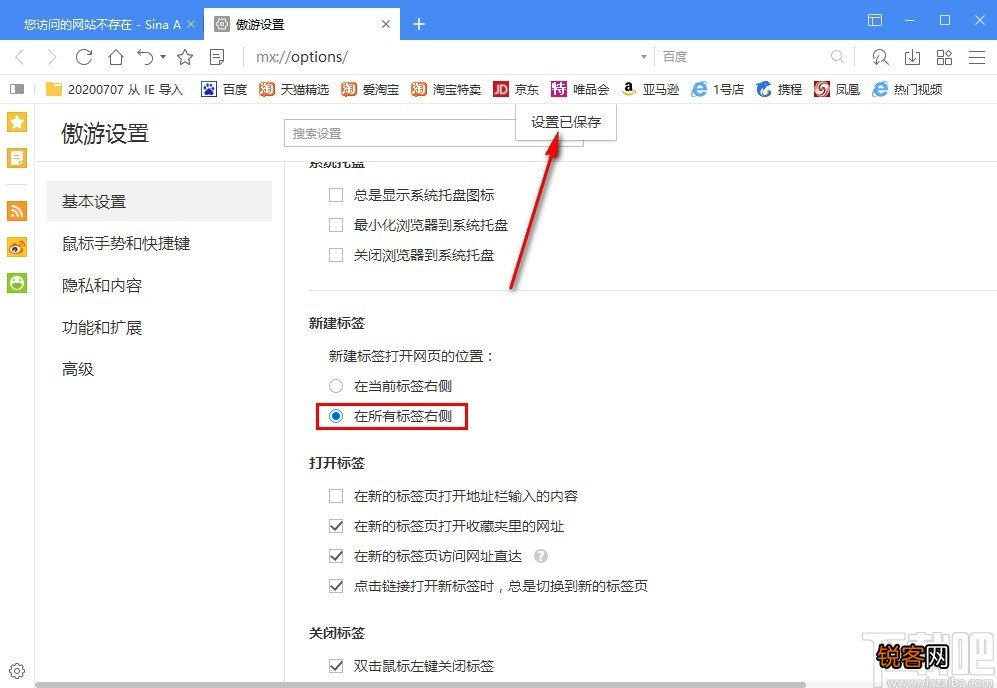This screenshot has height=688, width=997.
Task: Open the downloads icon in toolbar
Action: tap(912, 57)
